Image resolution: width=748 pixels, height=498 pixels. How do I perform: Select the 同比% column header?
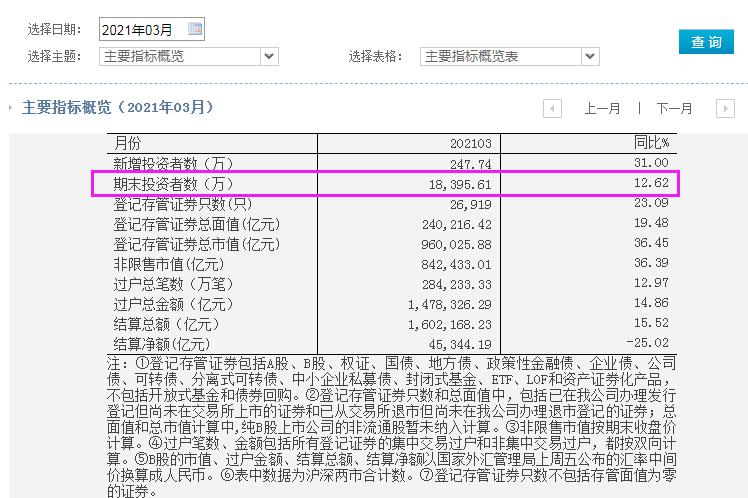tap(651, 142)
